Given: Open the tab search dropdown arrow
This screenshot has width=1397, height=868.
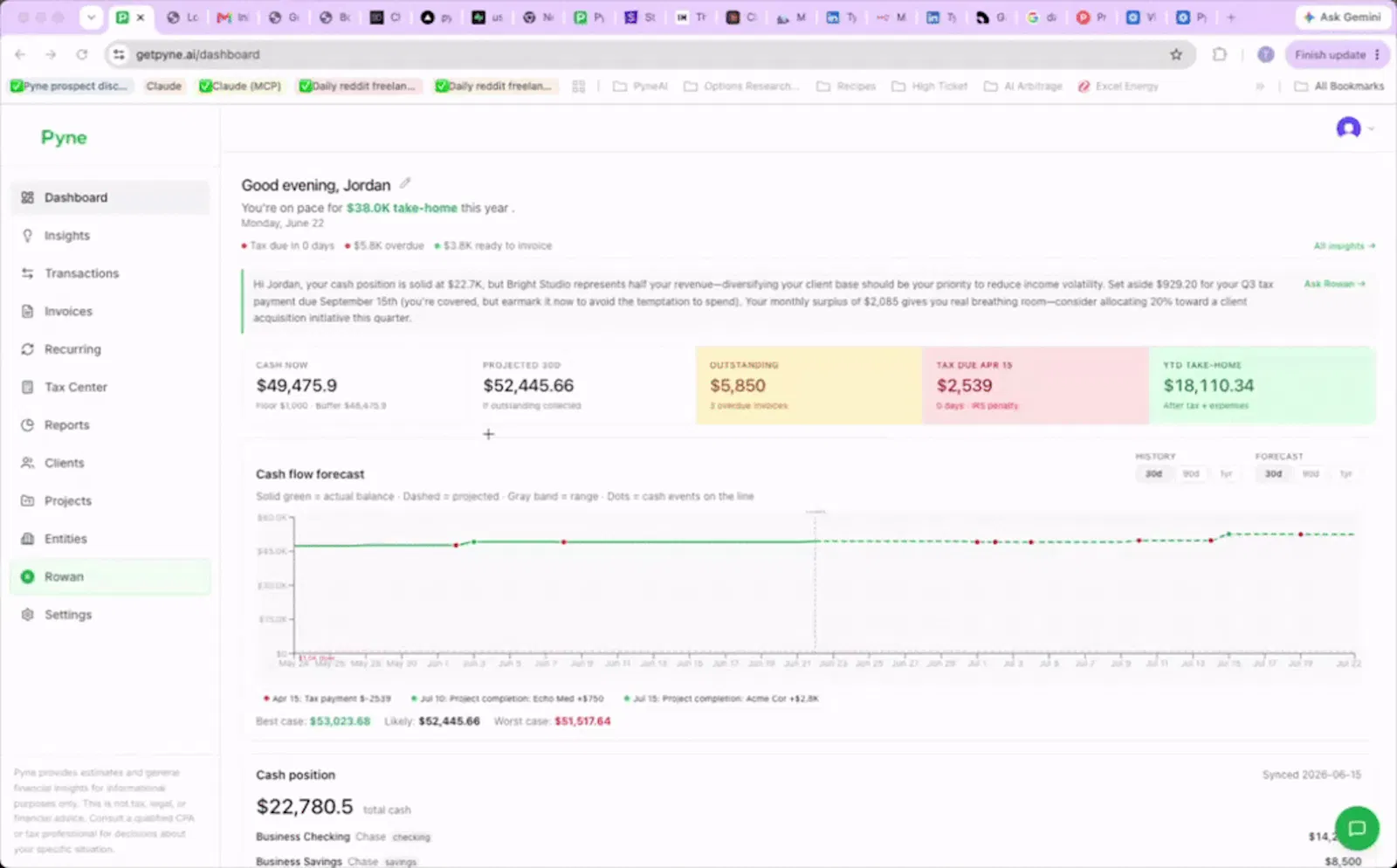Looking at the screenshot, I should point(91,17).
